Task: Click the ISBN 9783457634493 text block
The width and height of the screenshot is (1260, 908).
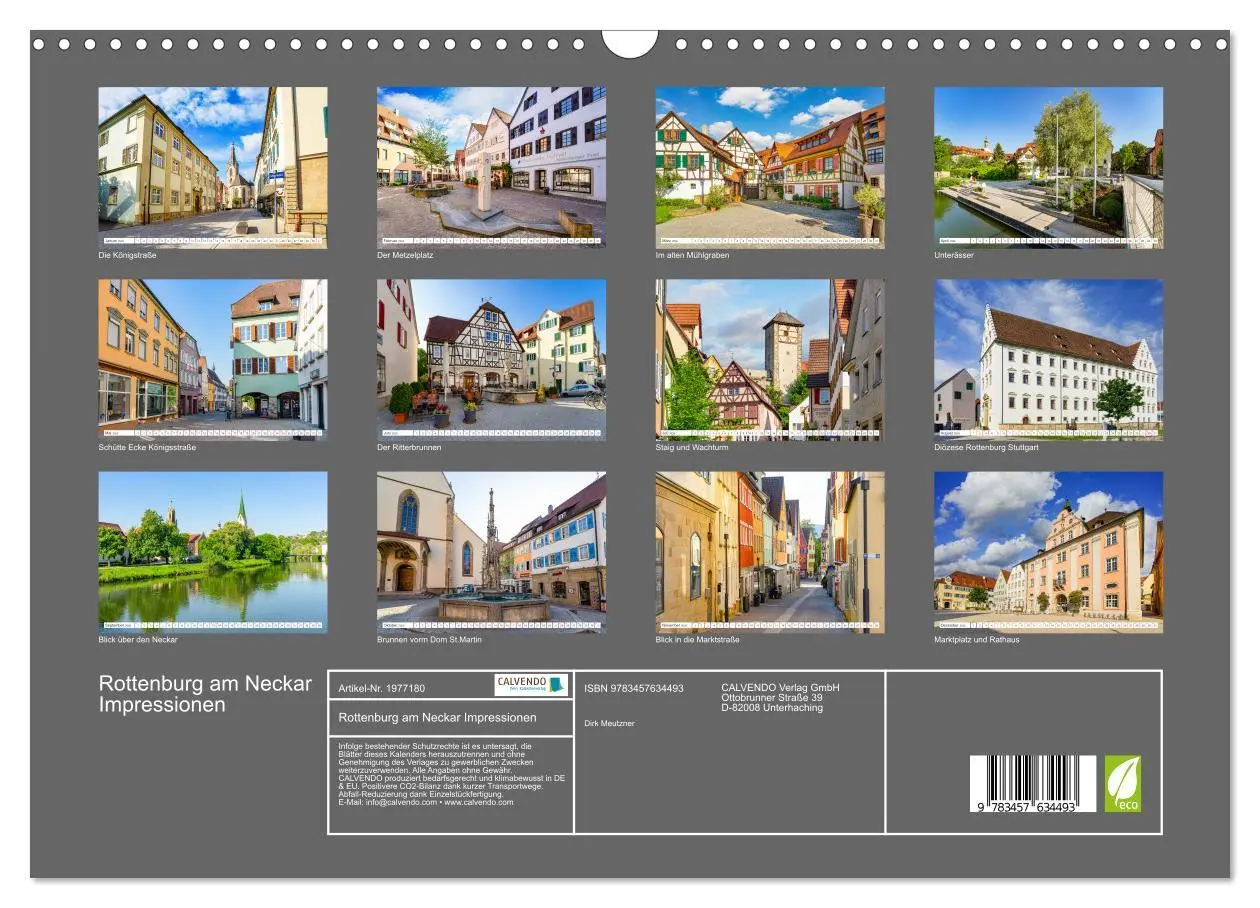Action: point(633,689)
